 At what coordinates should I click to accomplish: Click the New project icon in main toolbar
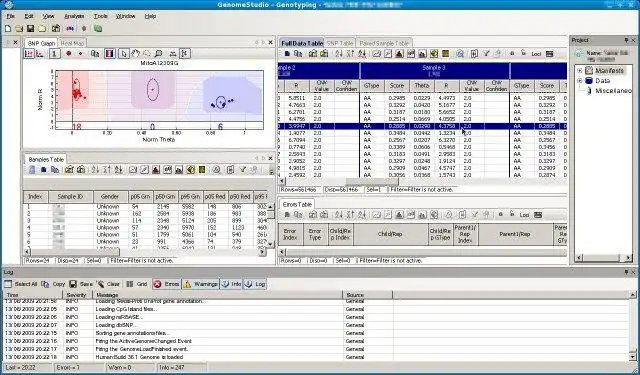(8, 29)
